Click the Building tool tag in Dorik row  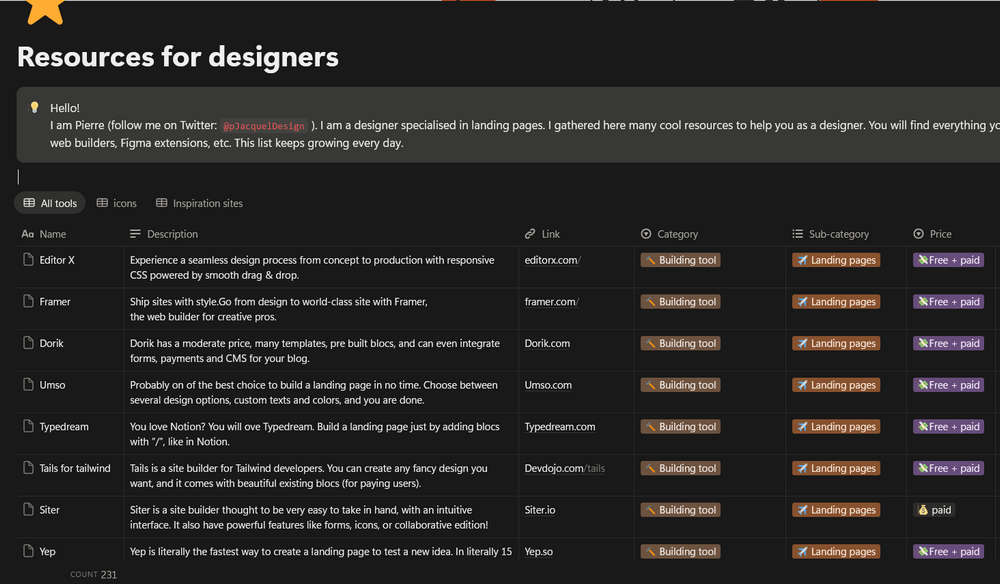680,343
